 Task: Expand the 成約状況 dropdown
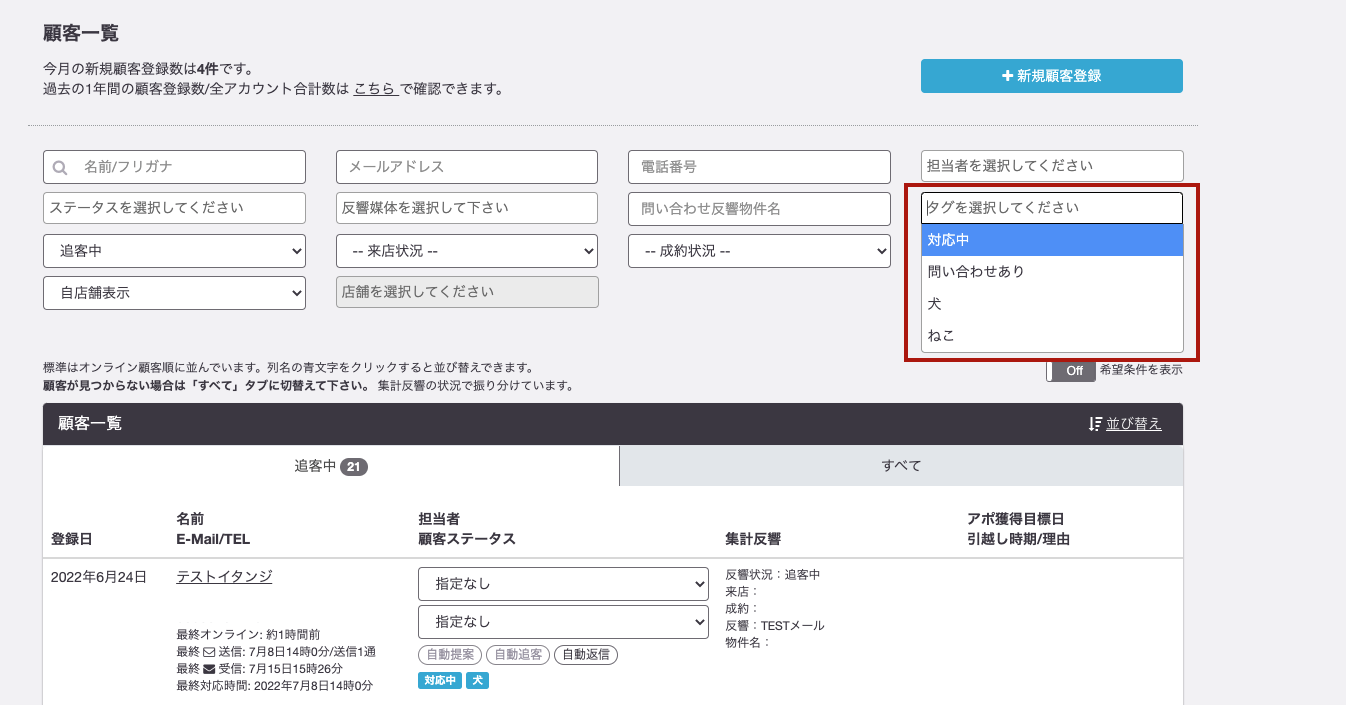tap(759, 251)
